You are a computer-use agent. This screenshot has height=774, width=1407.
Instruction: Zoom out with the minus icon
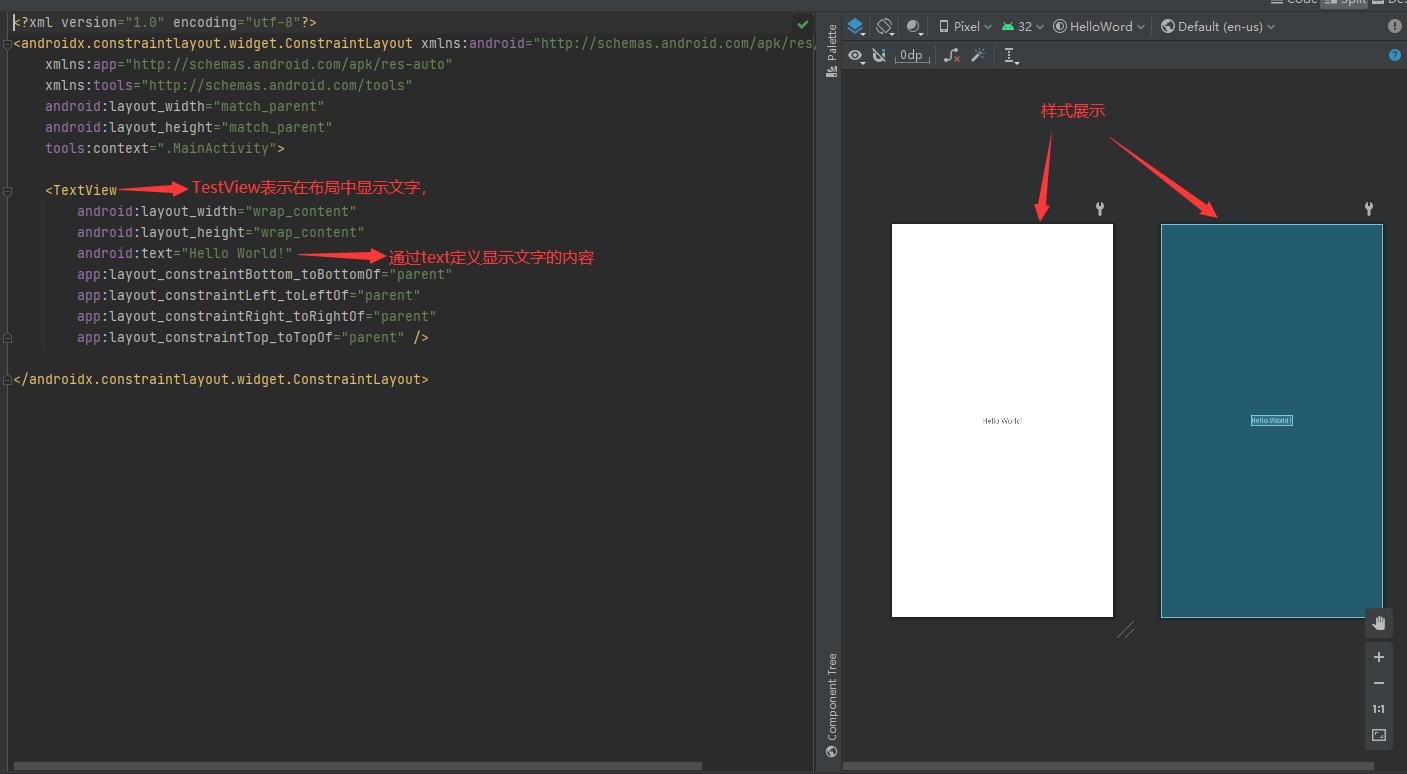(1379, 683)
